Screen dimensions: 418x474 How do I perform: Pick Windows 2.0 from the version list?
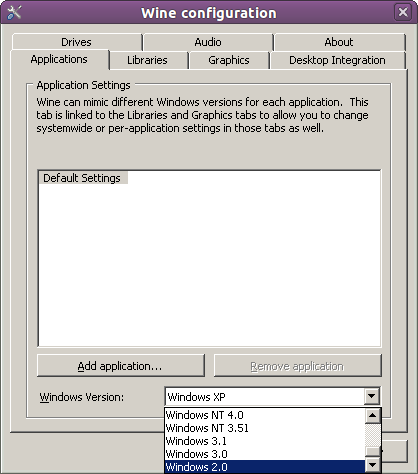pos(265,467)
